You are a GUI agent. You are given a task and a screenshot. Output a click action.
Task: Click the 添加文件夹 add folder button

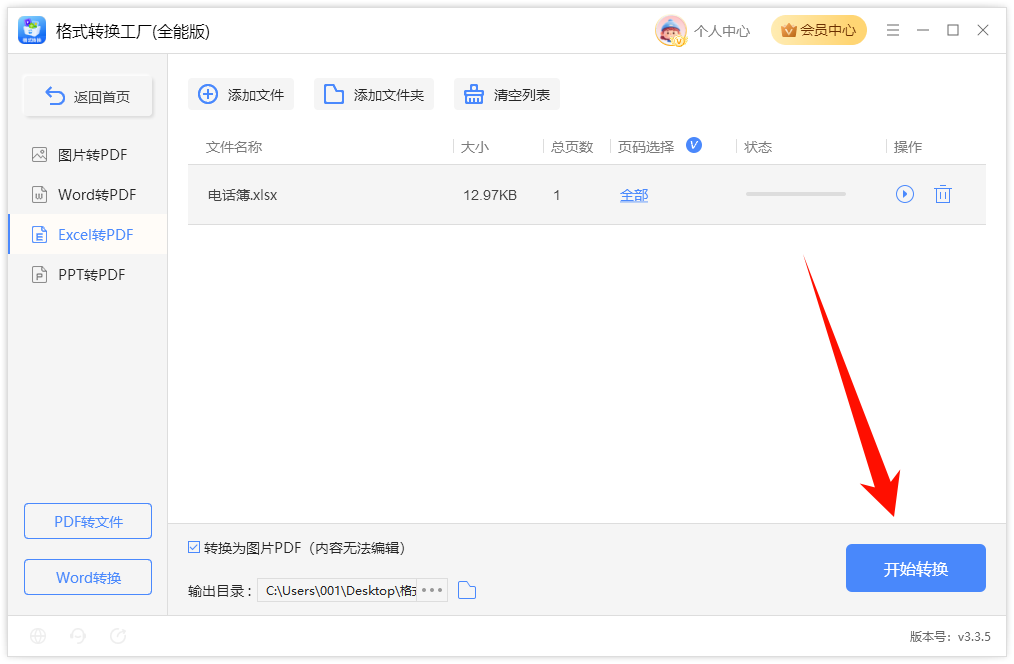point(374,94)
